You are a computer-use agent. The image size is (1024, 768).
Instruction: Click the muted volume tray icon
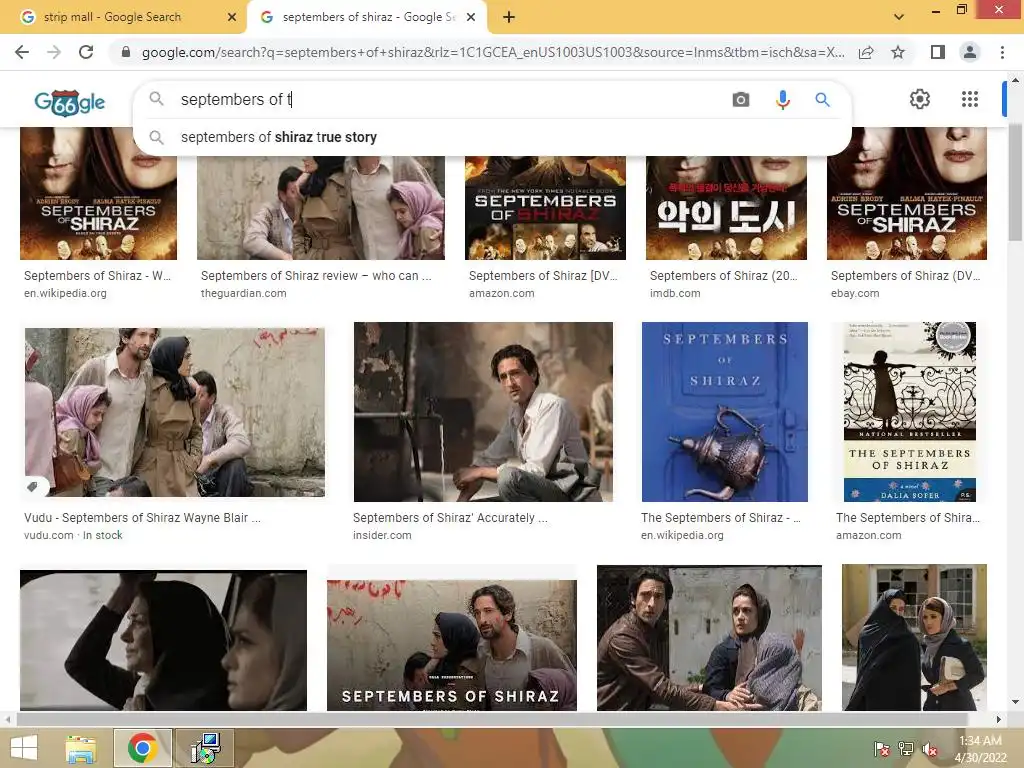[x=930, y=749]
